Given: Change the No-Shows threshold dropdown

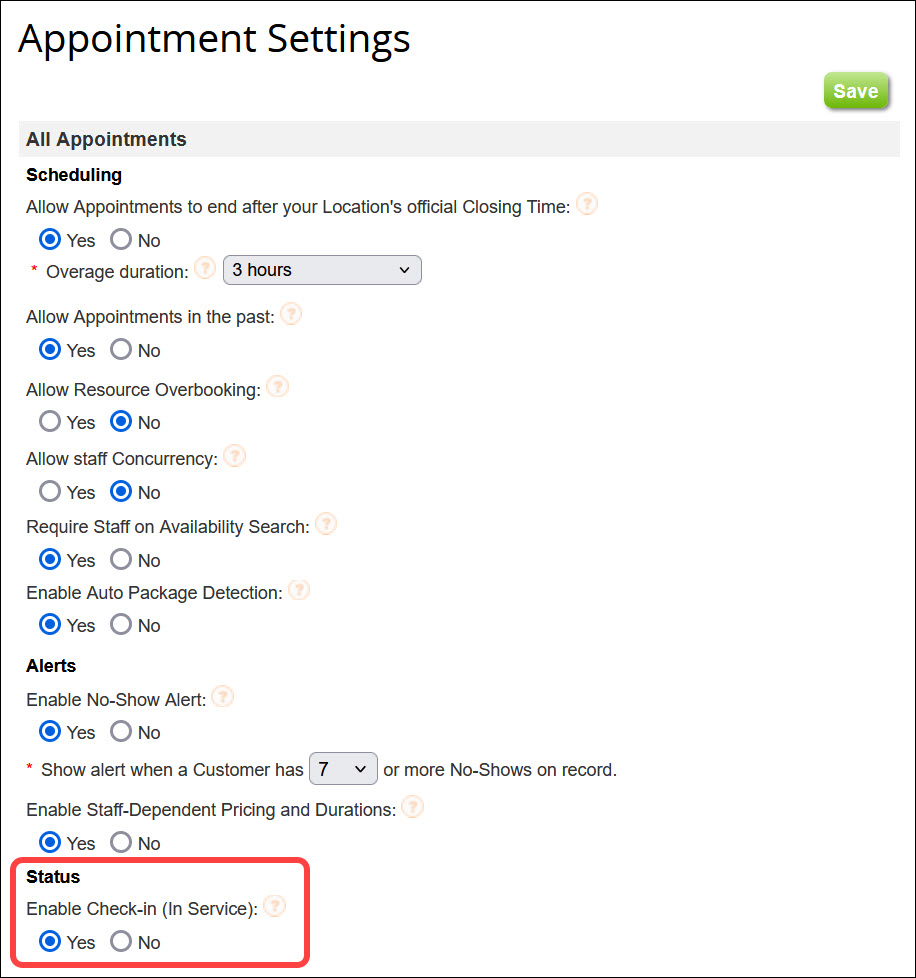Looking at the screenshot, I should click(343, 768).
